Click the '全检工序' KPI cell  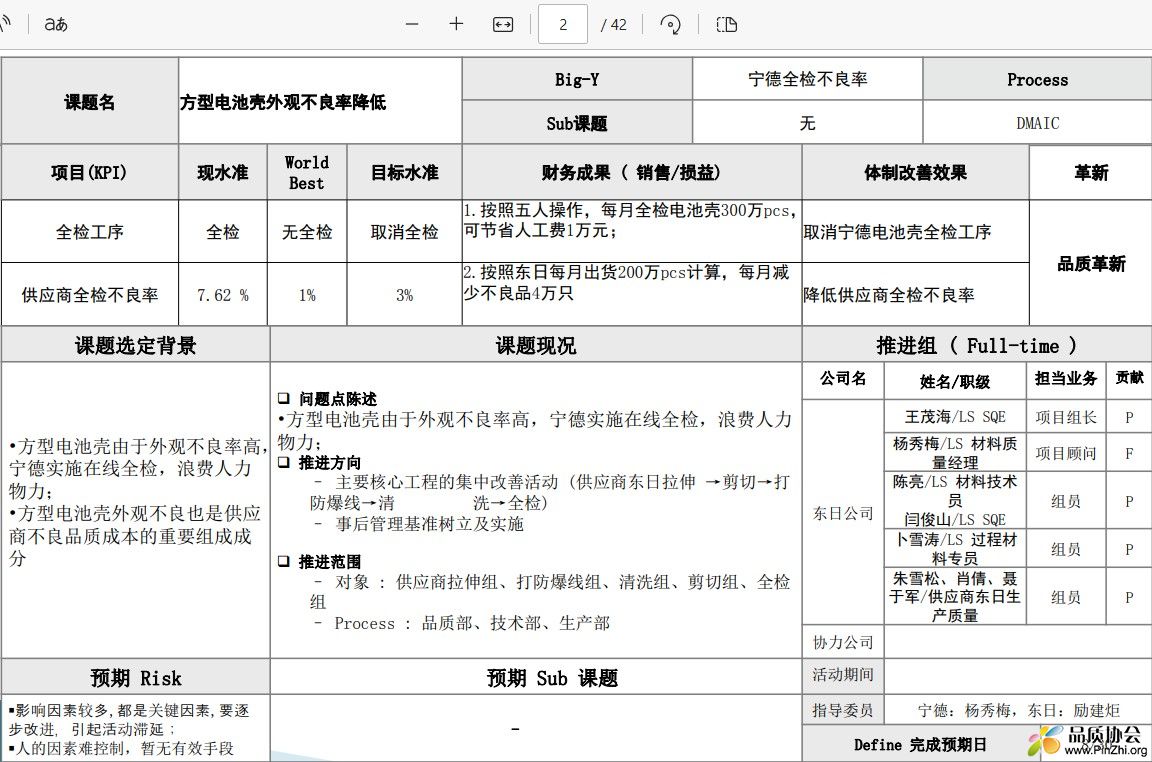tap(90, 232)
